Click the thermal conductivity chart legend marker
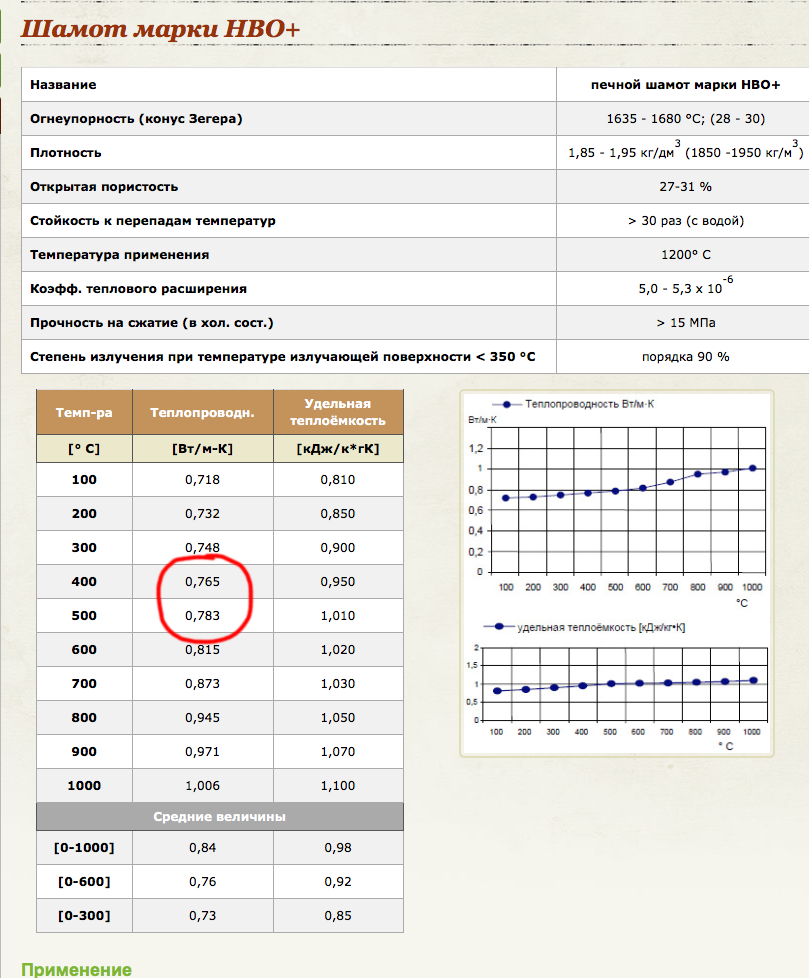 (x=507, y=404)
